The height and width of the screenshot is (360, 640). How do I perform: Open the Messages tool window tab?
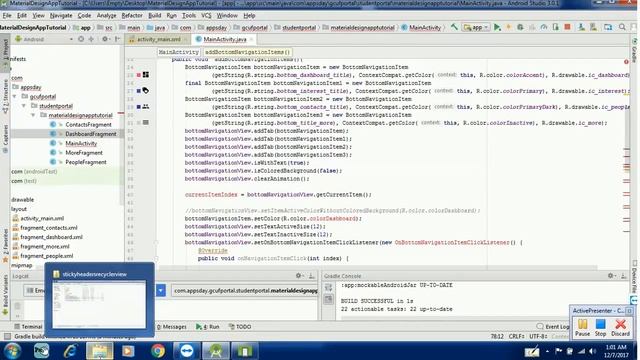click(x=171, y=327)
